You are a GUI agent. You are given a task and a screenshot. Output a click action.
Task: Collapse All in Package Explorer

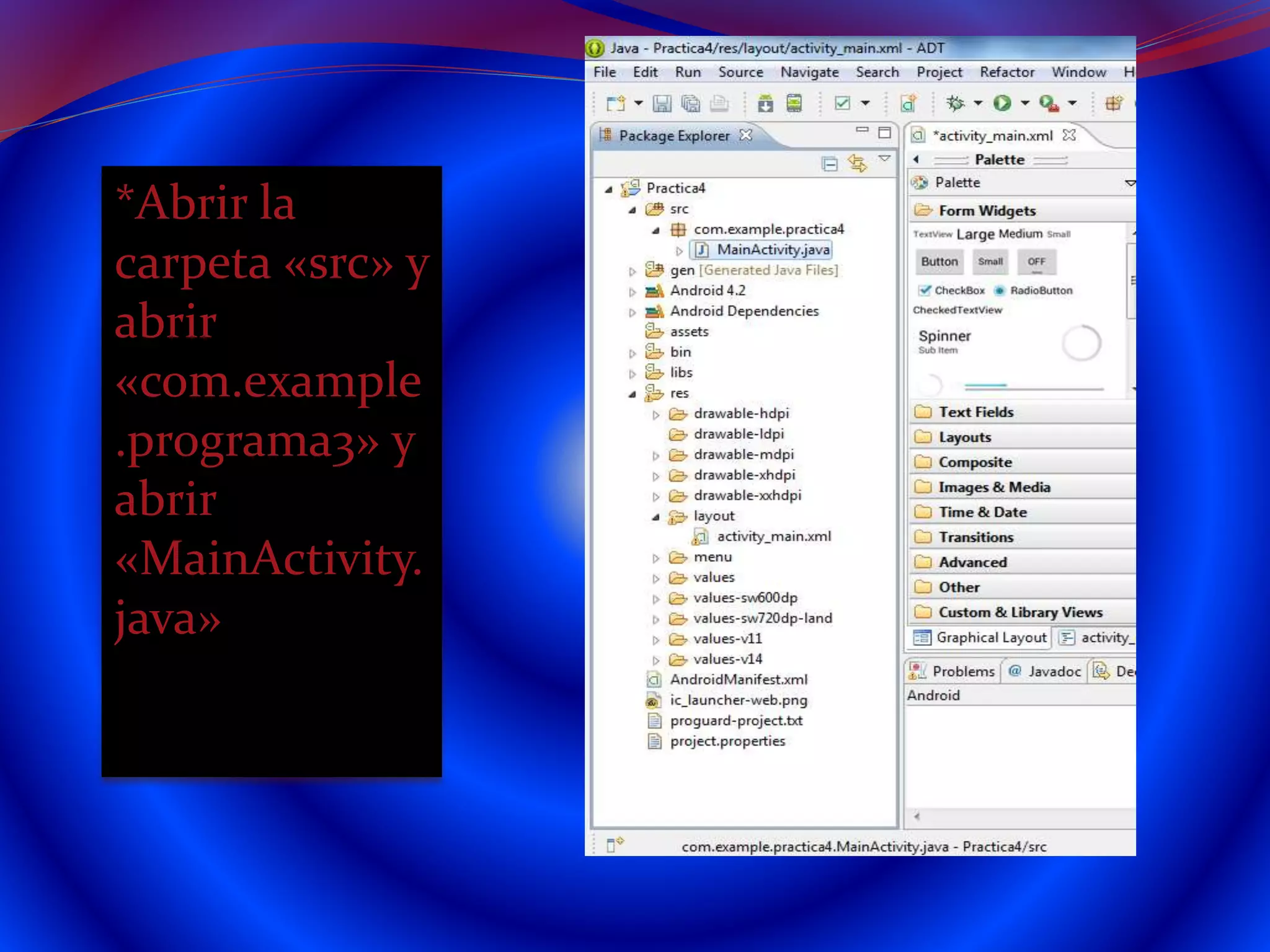[829, 164]
